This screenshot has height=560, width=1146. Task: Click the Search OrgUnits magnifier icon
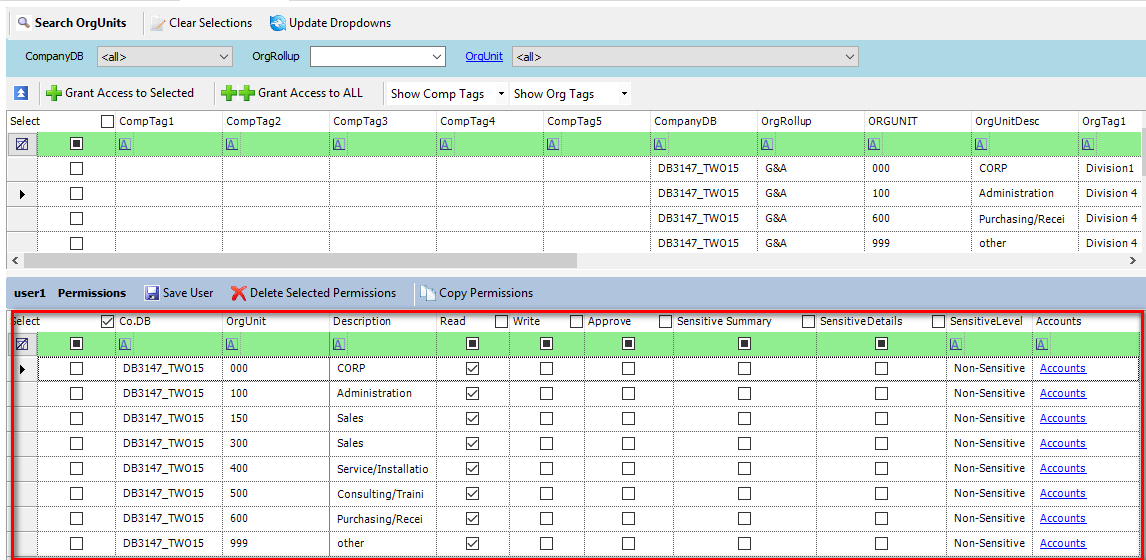tap(23, 23)
